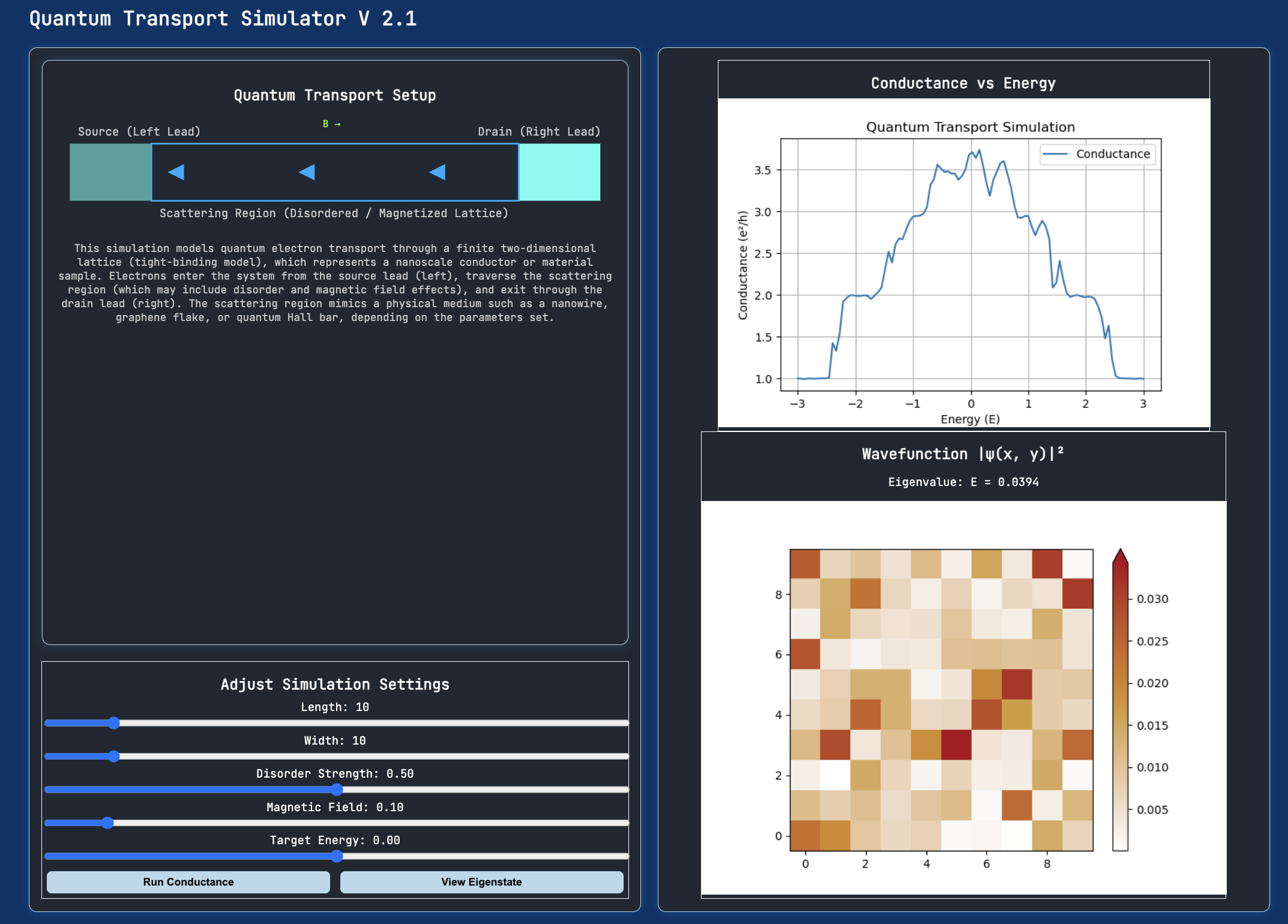The height and width of the screenshot is (924, 1288).
Task: Click the Quantum Transport Simulator title
Action: pyautogui.click(x=223, y=19)
